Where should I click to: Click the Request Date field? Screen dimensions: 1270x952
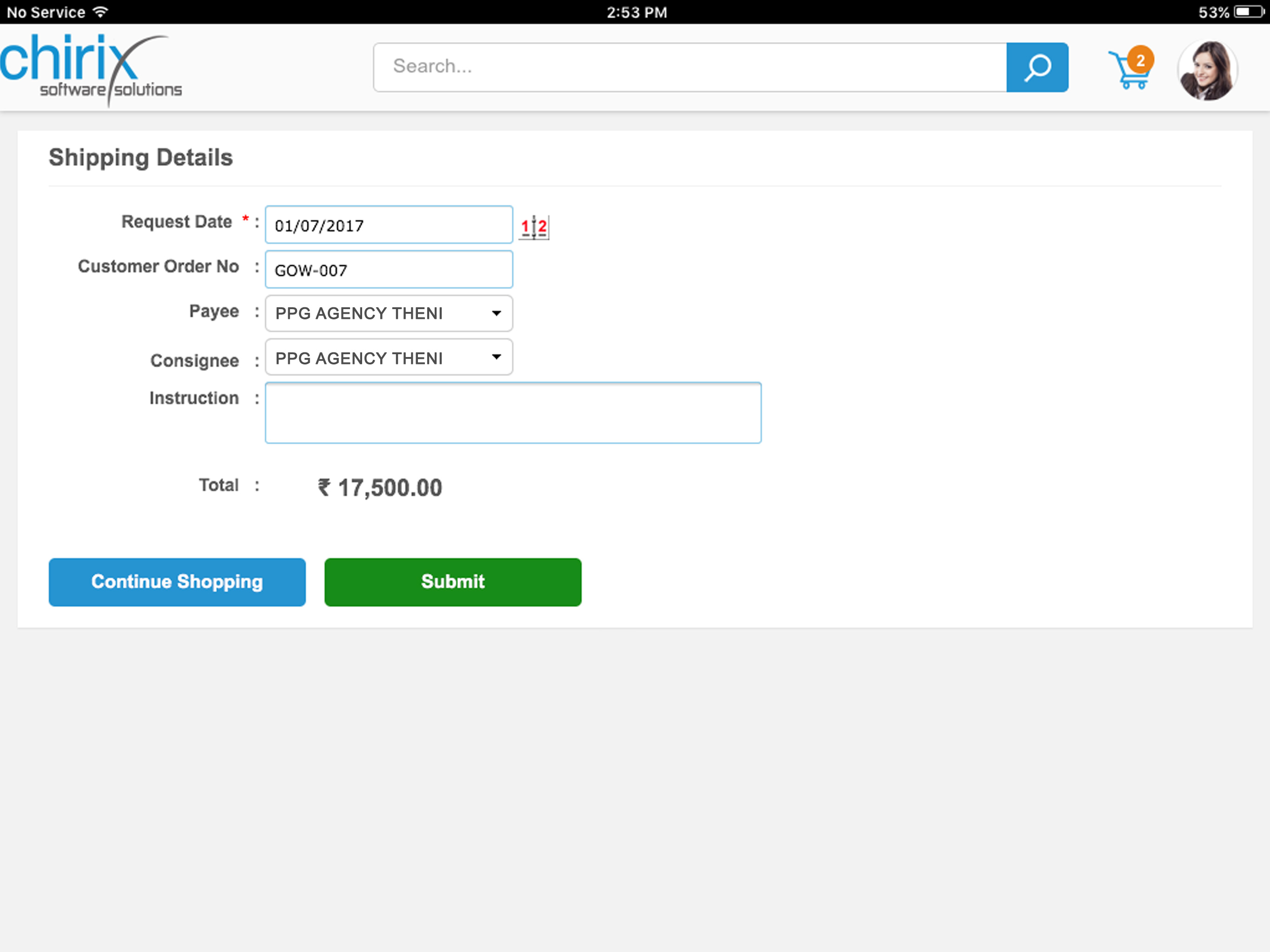pos(389,225)
